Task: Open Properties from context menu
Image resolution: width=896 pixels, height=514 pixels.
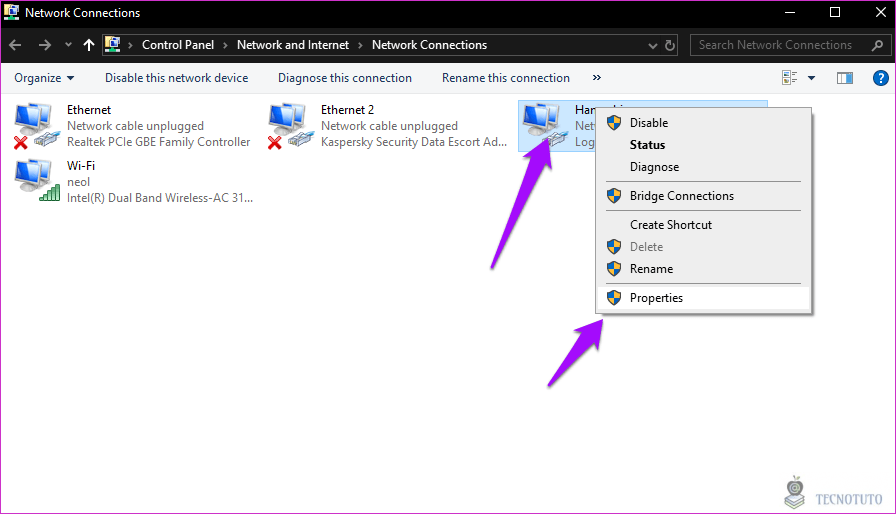Action: point(703,298)
